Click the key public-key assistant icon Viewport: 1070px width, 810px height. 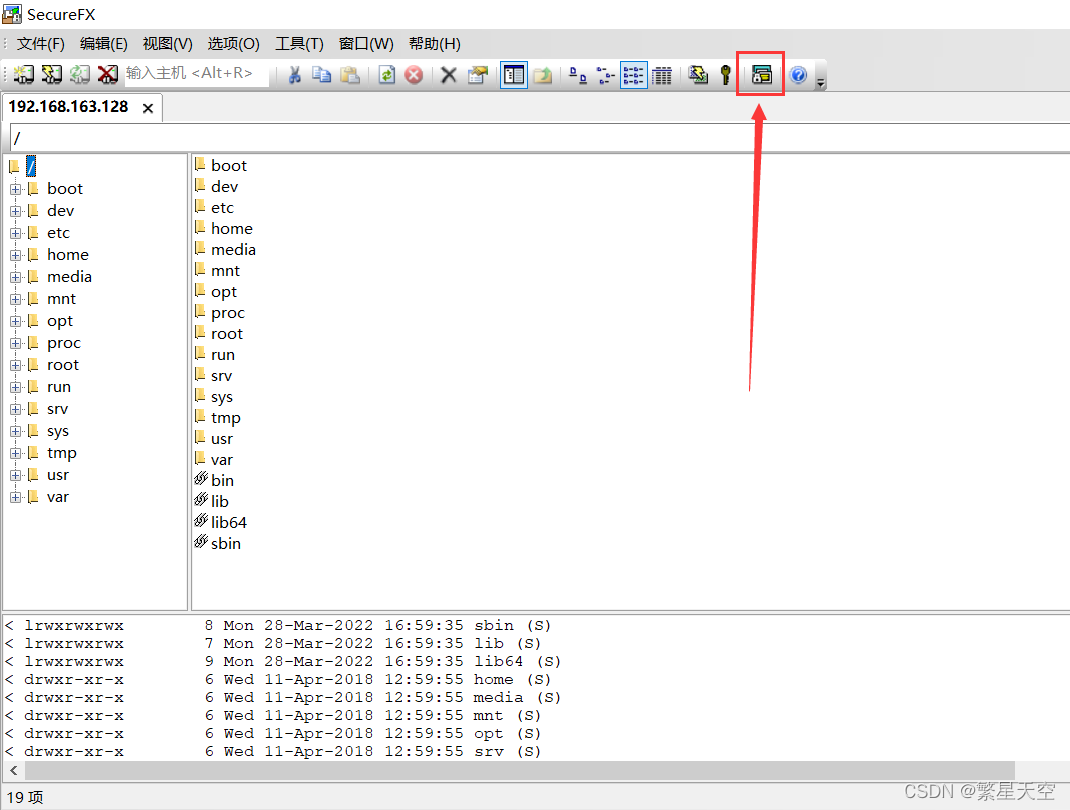(x=725, y=75)
